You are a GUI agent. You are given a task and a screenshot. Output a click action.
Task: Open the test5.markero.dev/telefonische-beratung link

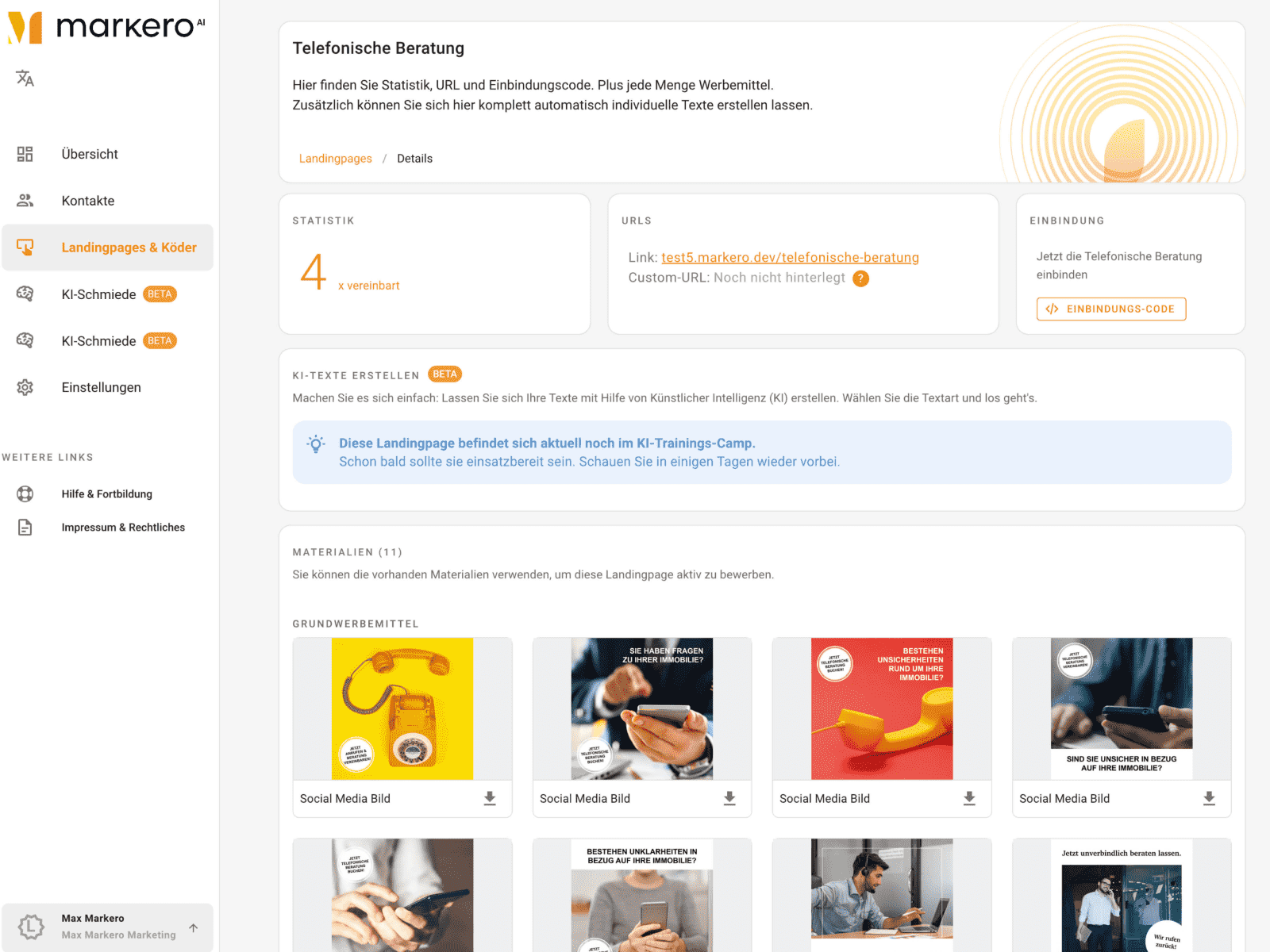[x=790, y=258]
